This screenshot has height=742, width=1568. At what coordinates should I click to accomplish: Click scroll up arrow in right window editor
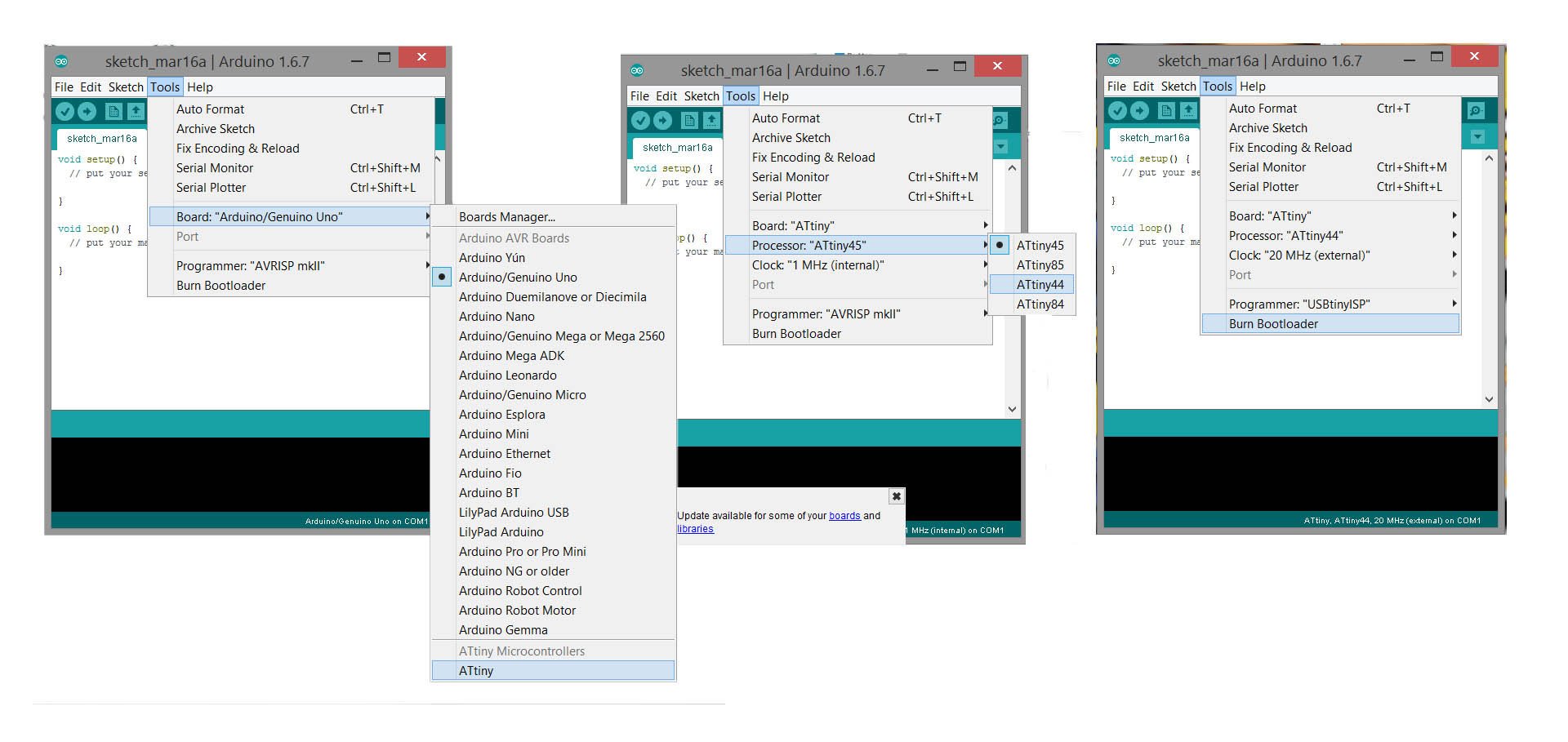pos(1490,158)
